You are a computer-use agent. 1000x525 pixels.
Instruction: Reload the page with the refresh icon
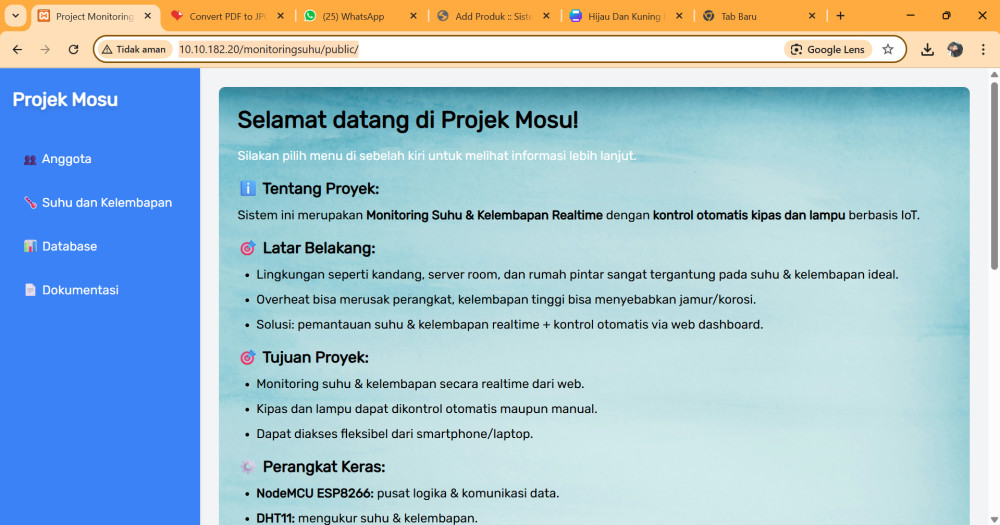(73, 49)
